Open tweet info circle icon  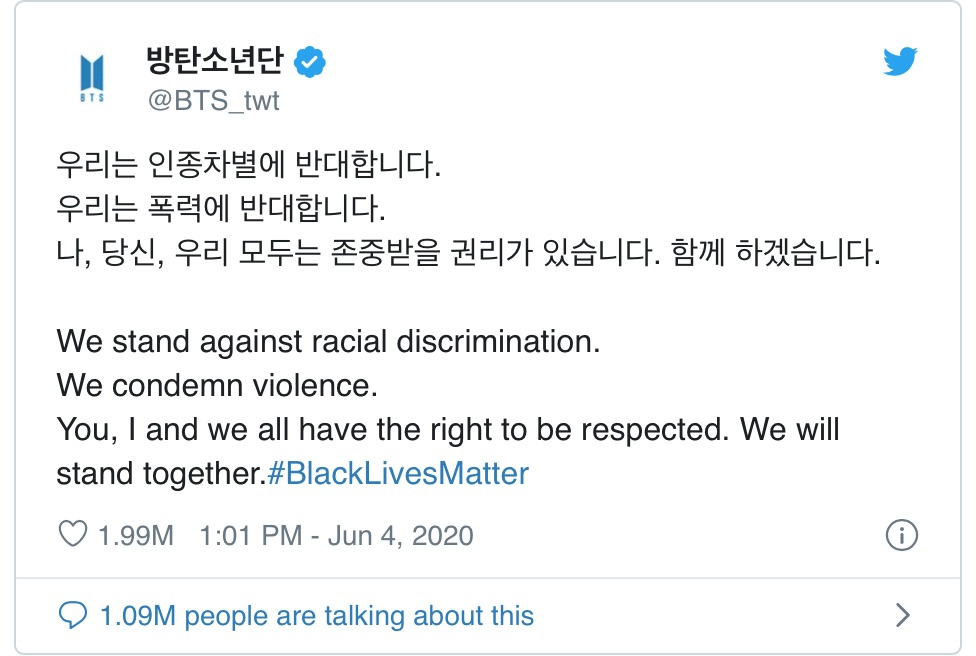[901, 535]
